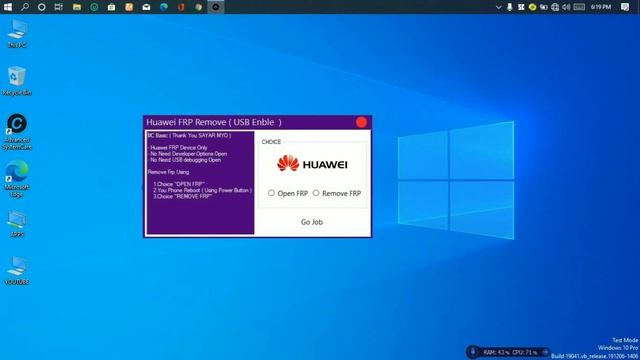Viewport: 640px width, 360px height.
Task: Click the active FRP tool taskbar icon
Action: (216, 7)
